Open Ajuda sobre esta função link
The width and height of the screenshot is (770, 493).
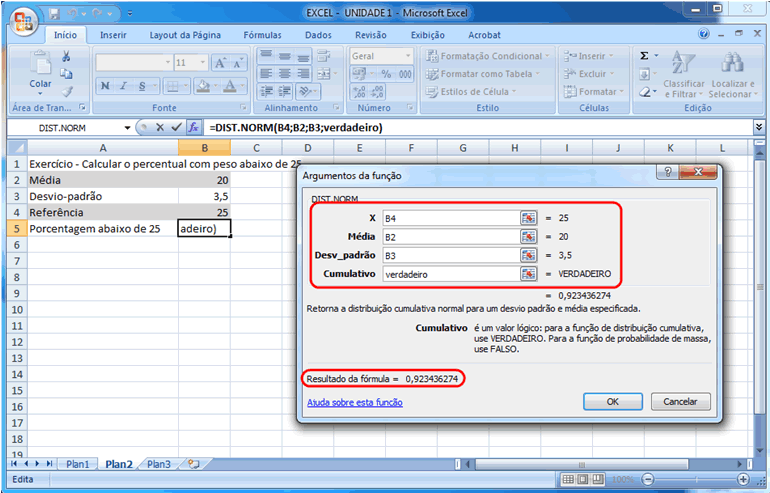click(354, 402)
